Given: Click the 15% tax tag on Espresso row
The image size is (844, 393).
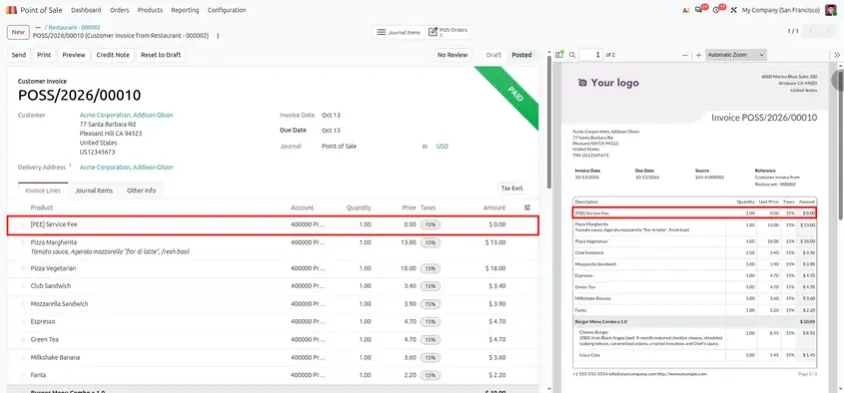Looking at the screenshot, I should coord(430,322).
